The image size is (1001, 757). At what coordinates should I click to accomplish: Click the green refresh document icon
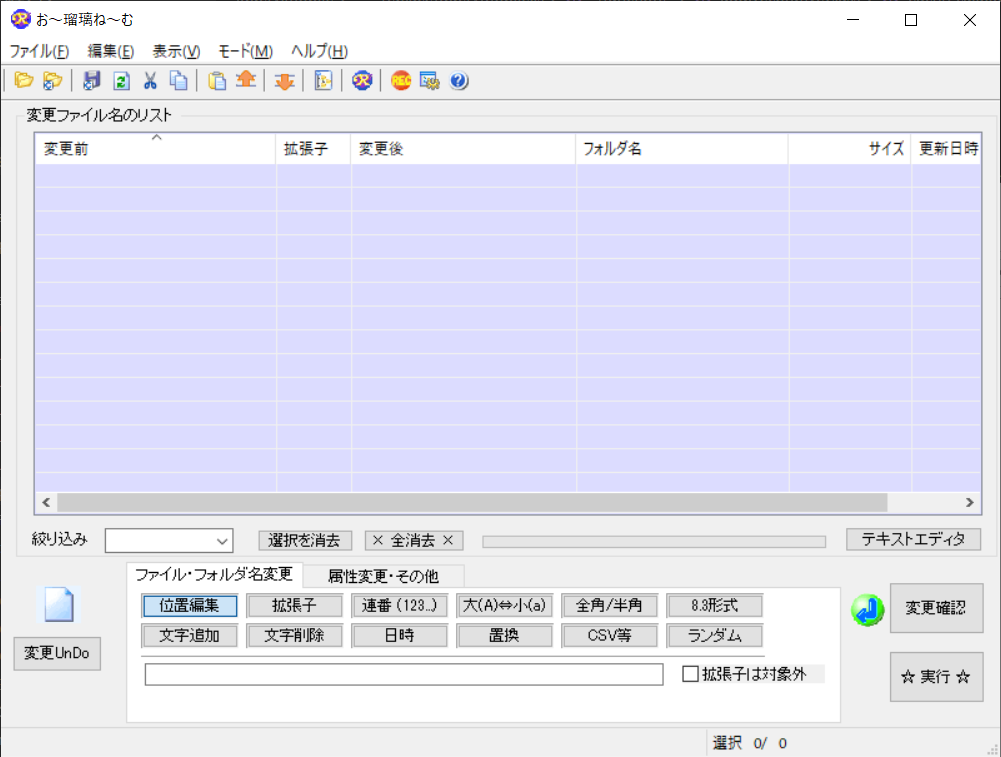coord(121,80)
